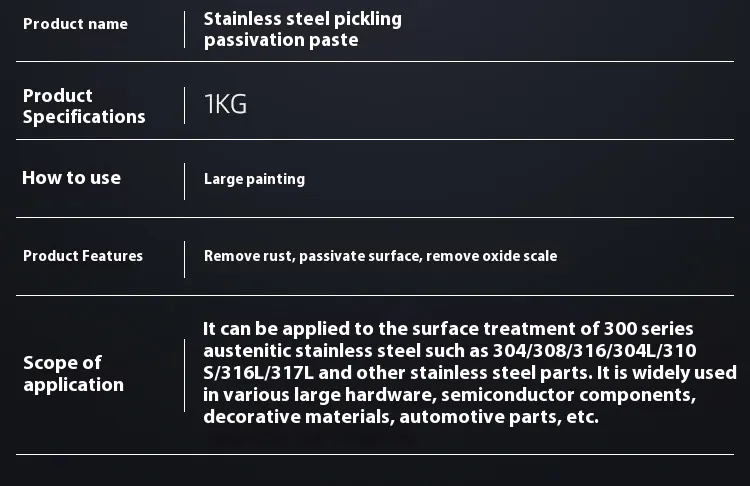Click the "Product Specifications" label
750x486 pixels.
coord(84,106)
